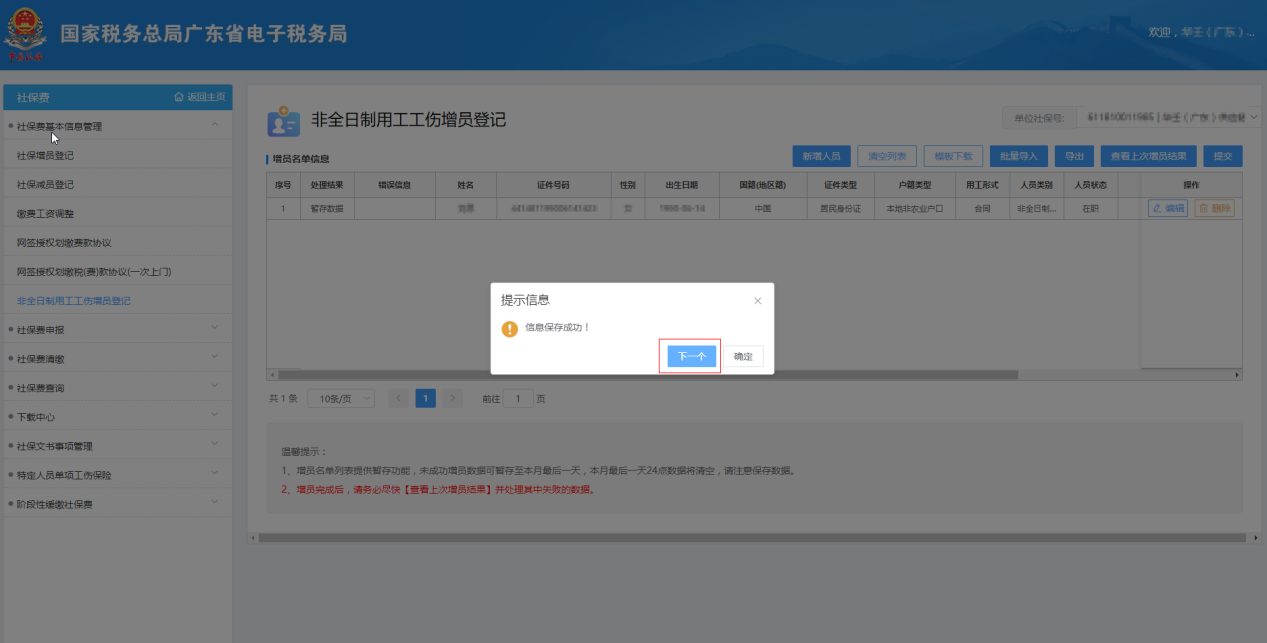Image resolution: width=1267 pixels, height=643 pixels.
Task: Go to previous page with left arrow
Action: pos(398,398)
